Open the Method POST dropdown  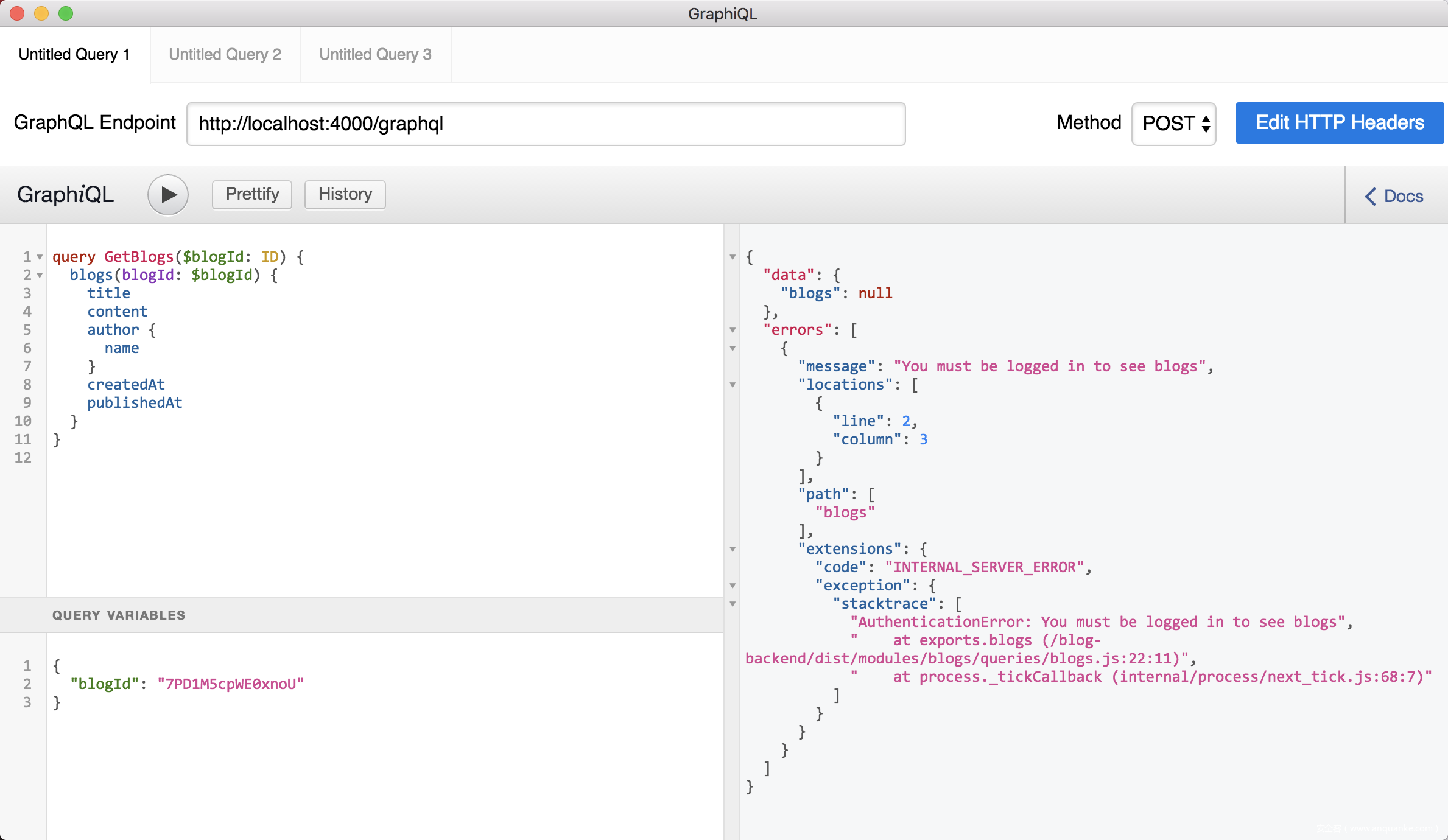point(1173,124)
